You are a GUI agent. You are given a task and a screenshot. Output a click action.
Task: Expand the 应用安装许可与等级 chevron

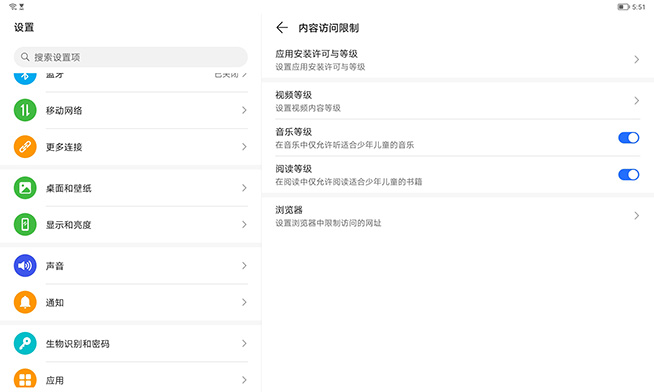[636, 60]
